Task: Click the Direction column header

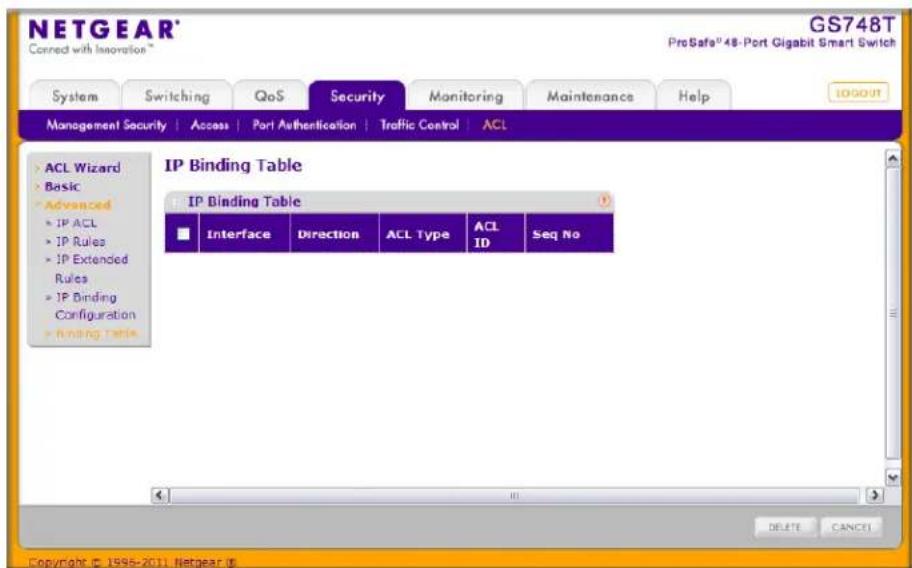Action: pos(334,234)
